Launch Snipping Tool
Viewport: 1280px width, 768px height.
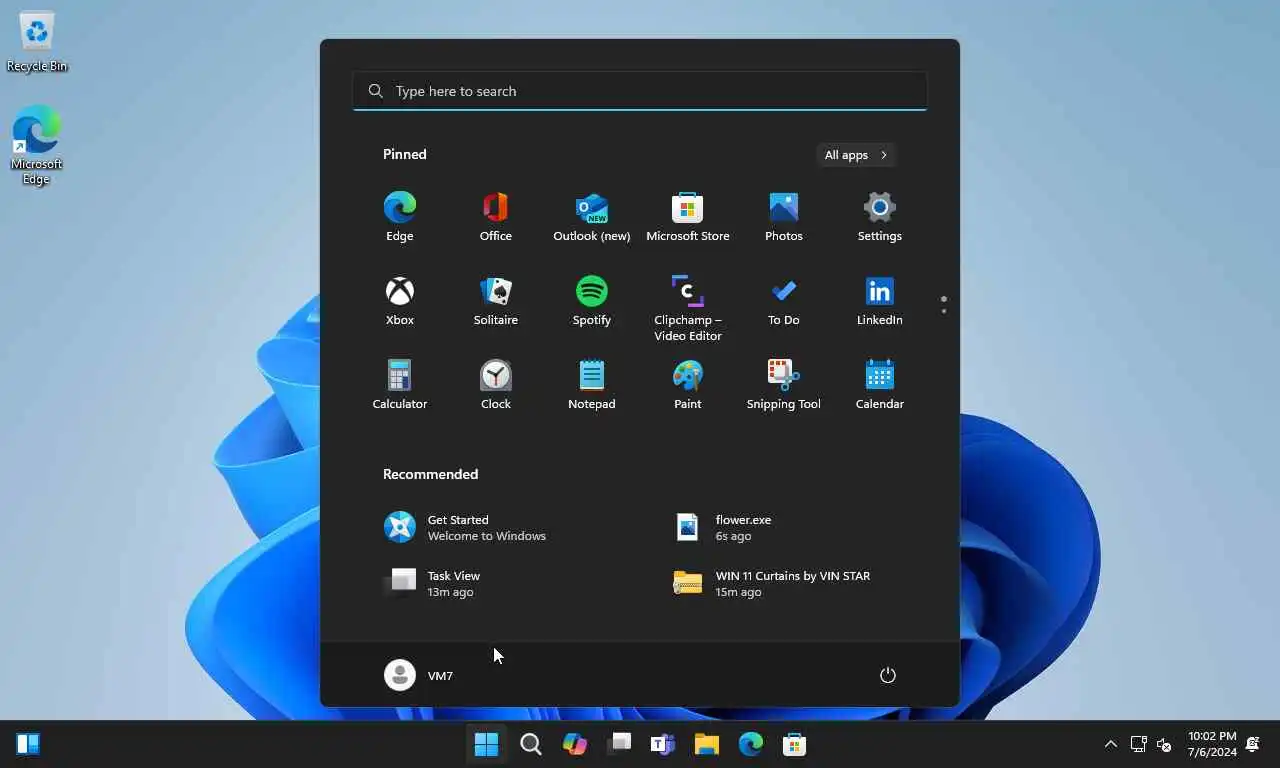pyautogui.click(x=783, y=385)
